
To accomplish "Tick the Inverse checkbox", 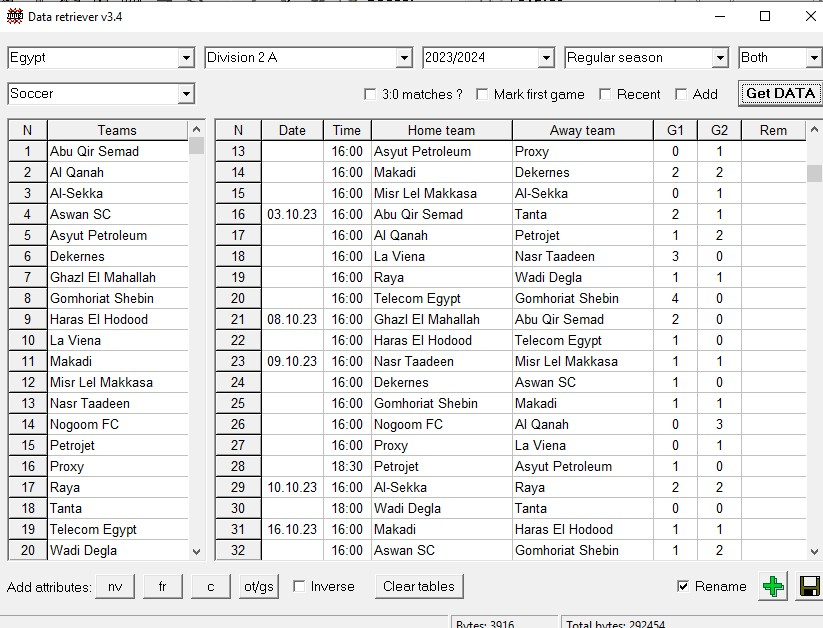I will pyautogui.click(x=299, y=587).
